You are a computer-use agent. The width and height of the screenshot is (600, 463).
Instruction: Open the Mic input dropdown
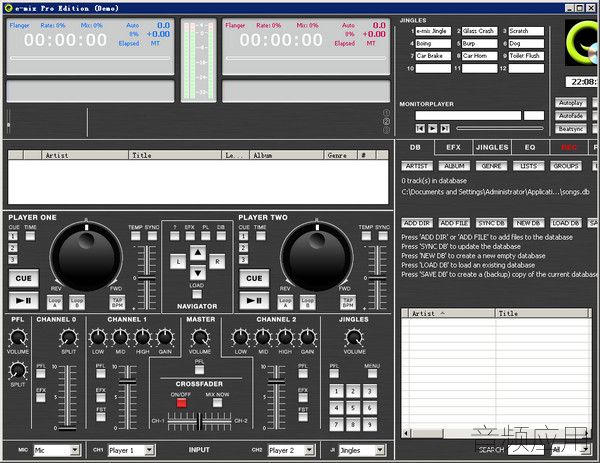[75, 450]
